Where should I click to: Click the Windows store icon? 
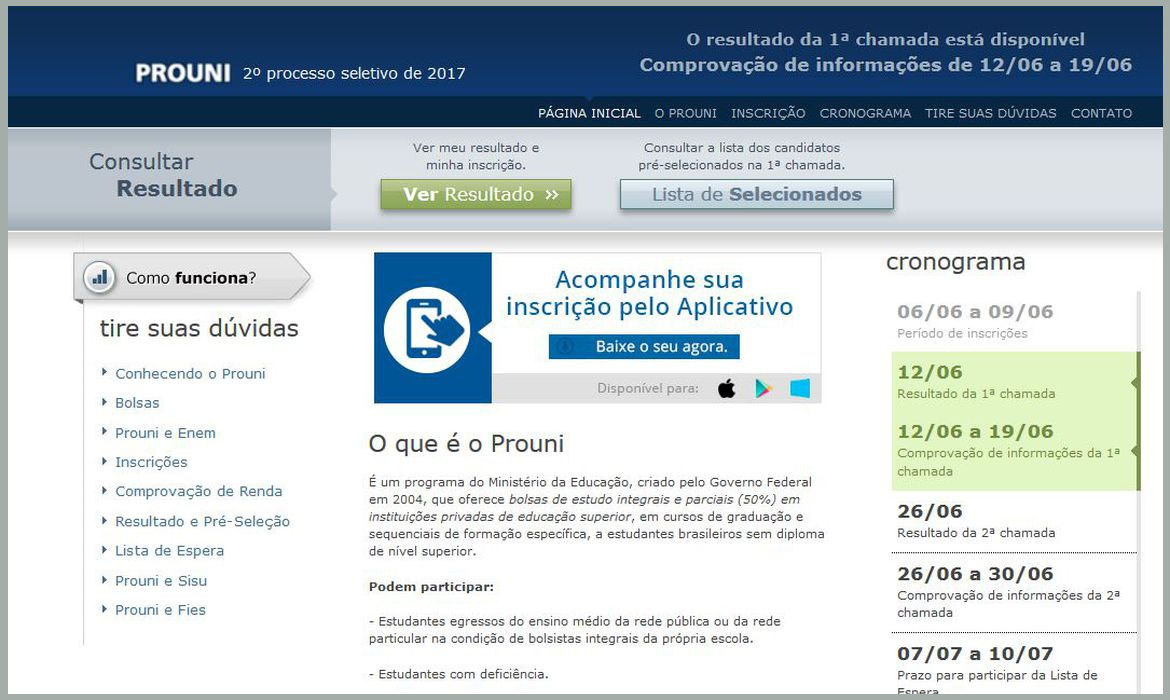coord(800,388)
